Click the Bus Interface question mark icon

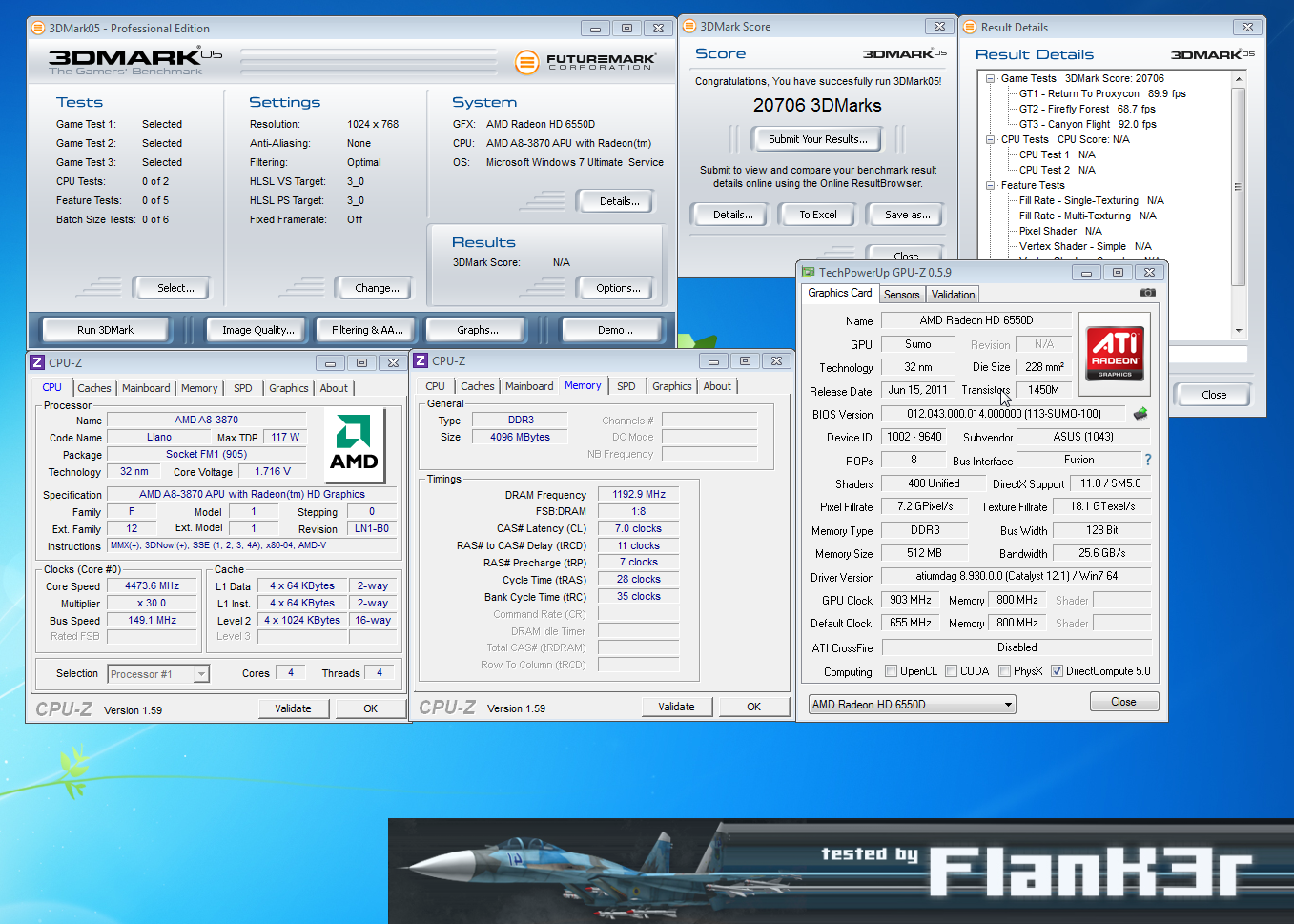click(x=1148, y=460)
